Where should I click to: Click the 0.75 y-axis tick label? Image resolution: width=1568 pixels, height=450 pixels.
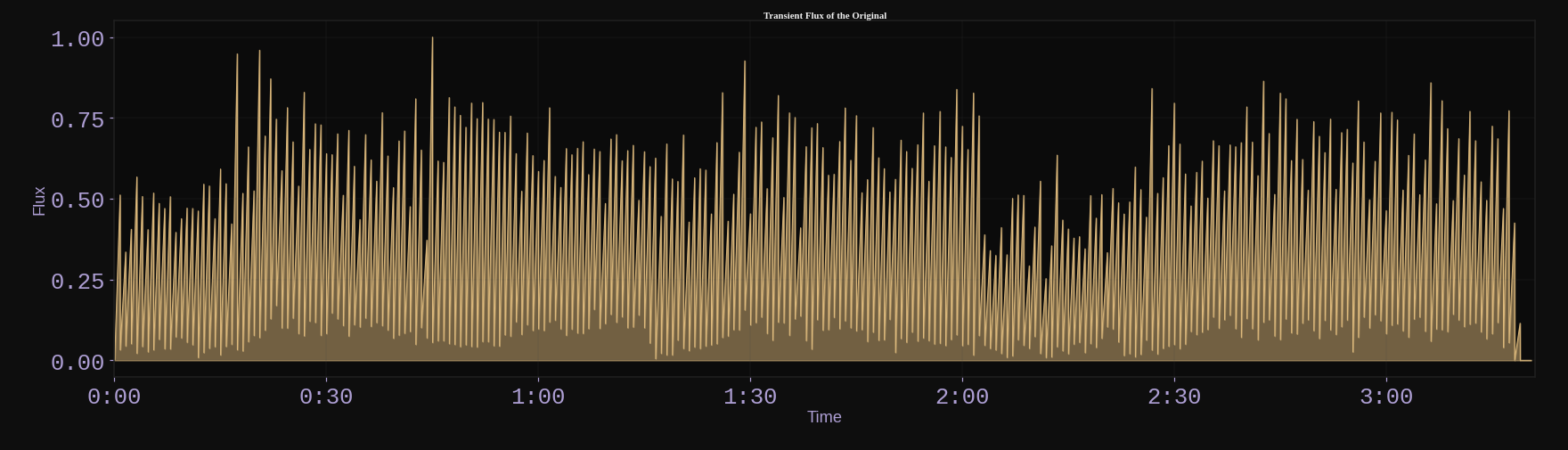[x=78, y=120]
